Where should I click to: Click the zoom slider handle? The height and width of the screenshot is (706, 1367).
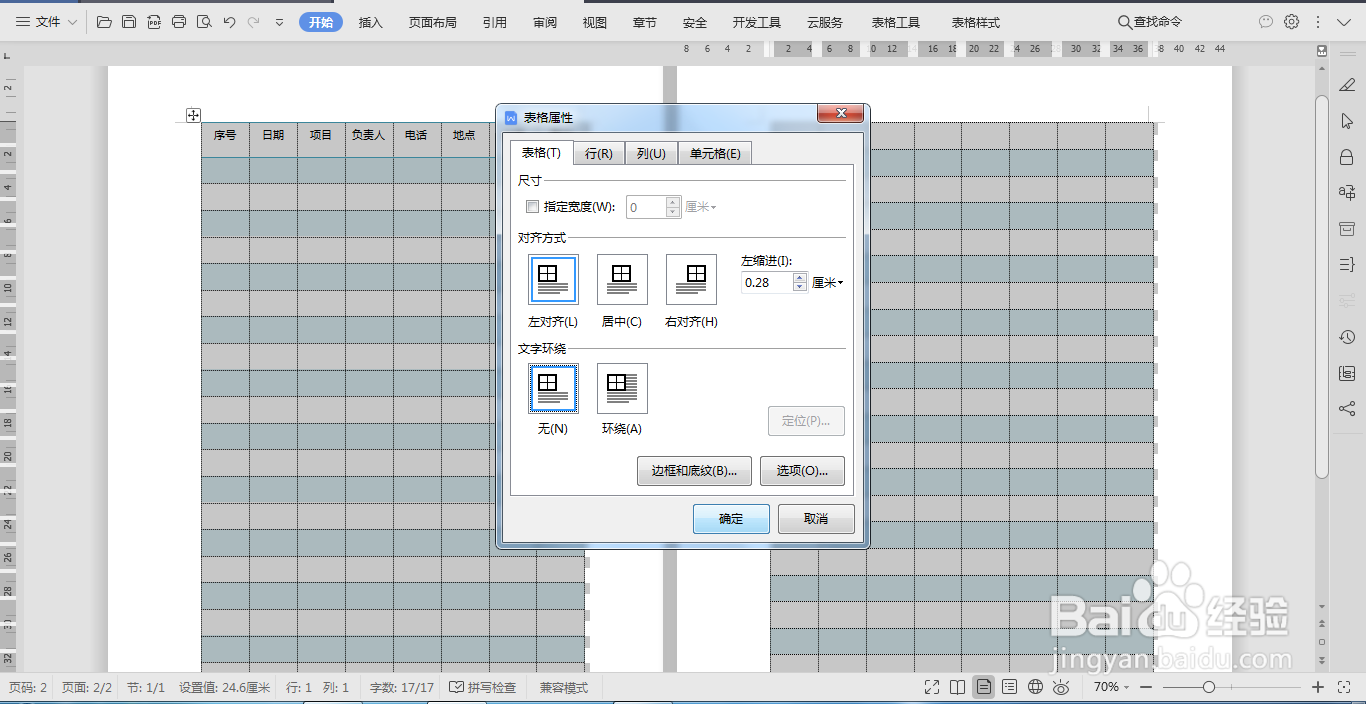click(1209, 687)
